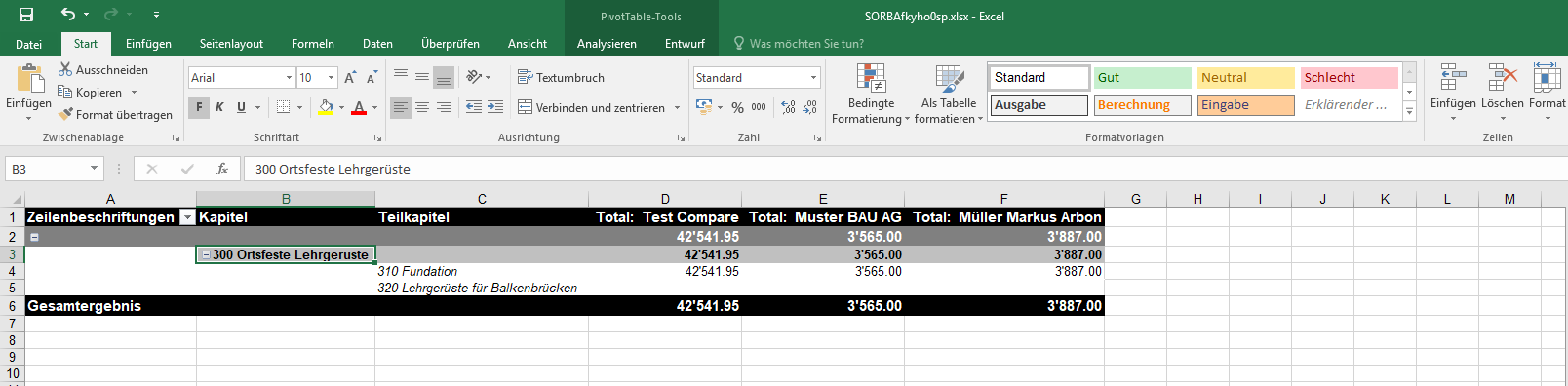The width and height of the screenshot is (1568, 386).
Task: Expand the cell styles gallery
Action: [1409, 112]
